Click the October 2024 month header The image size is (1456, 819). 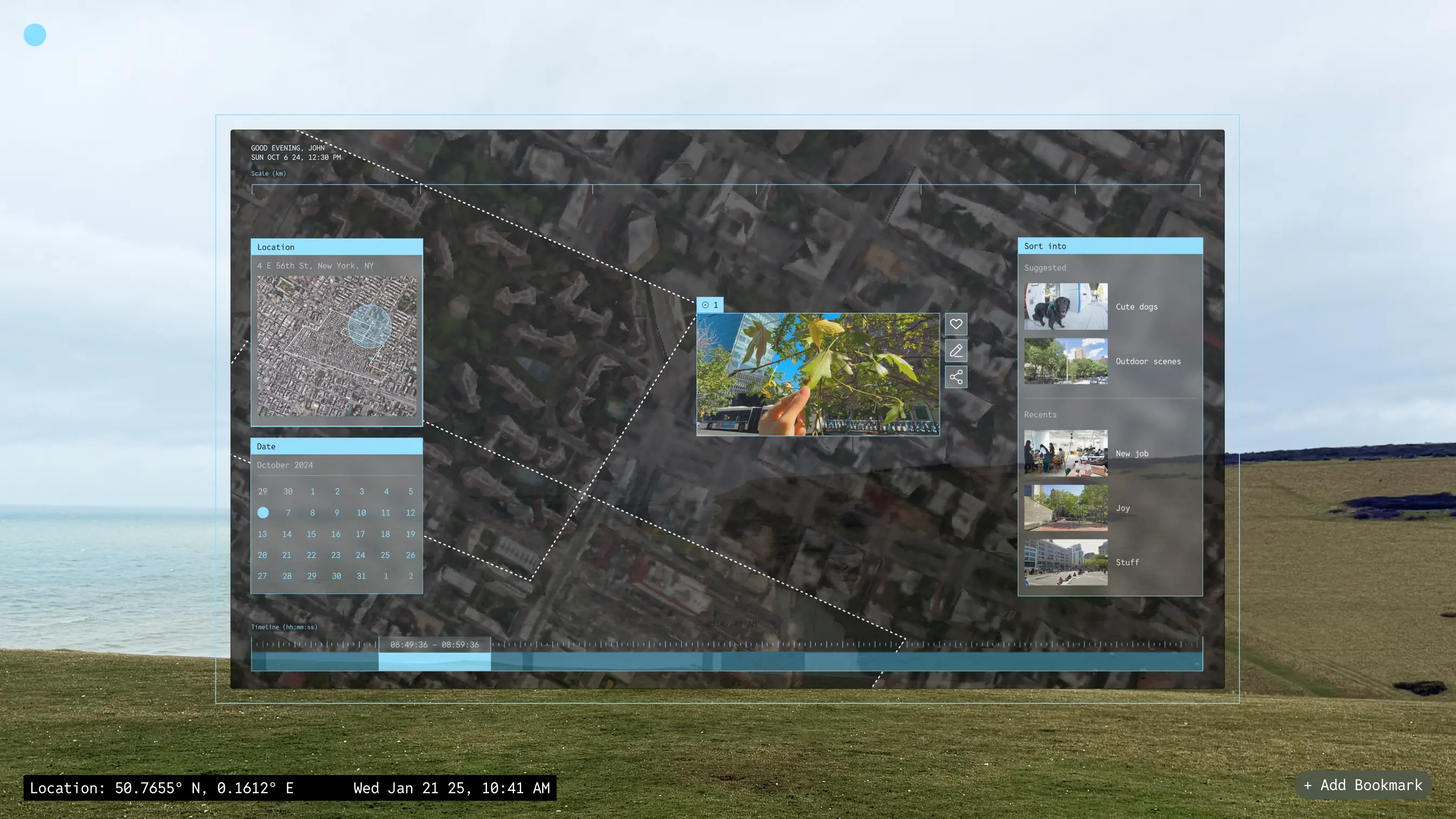click(x=285, y=465)
